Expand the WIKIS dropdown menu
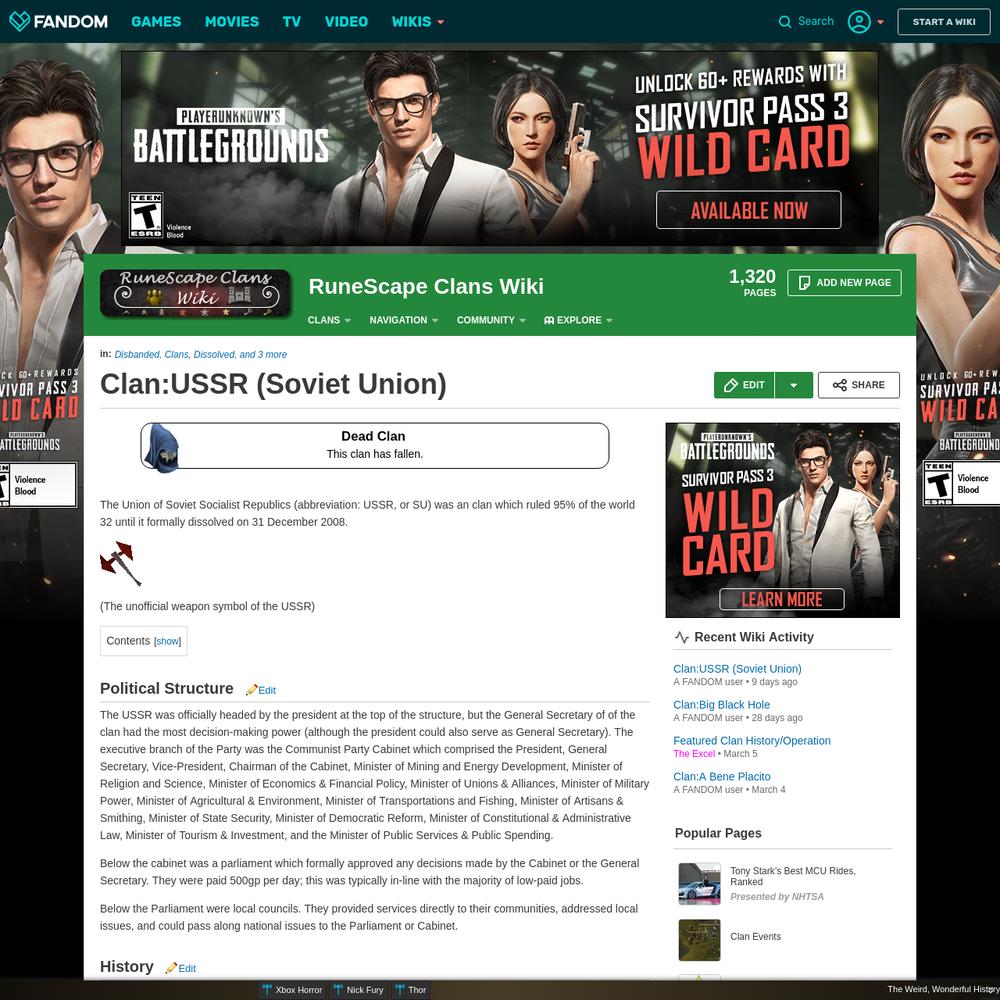 pos(418,22)
